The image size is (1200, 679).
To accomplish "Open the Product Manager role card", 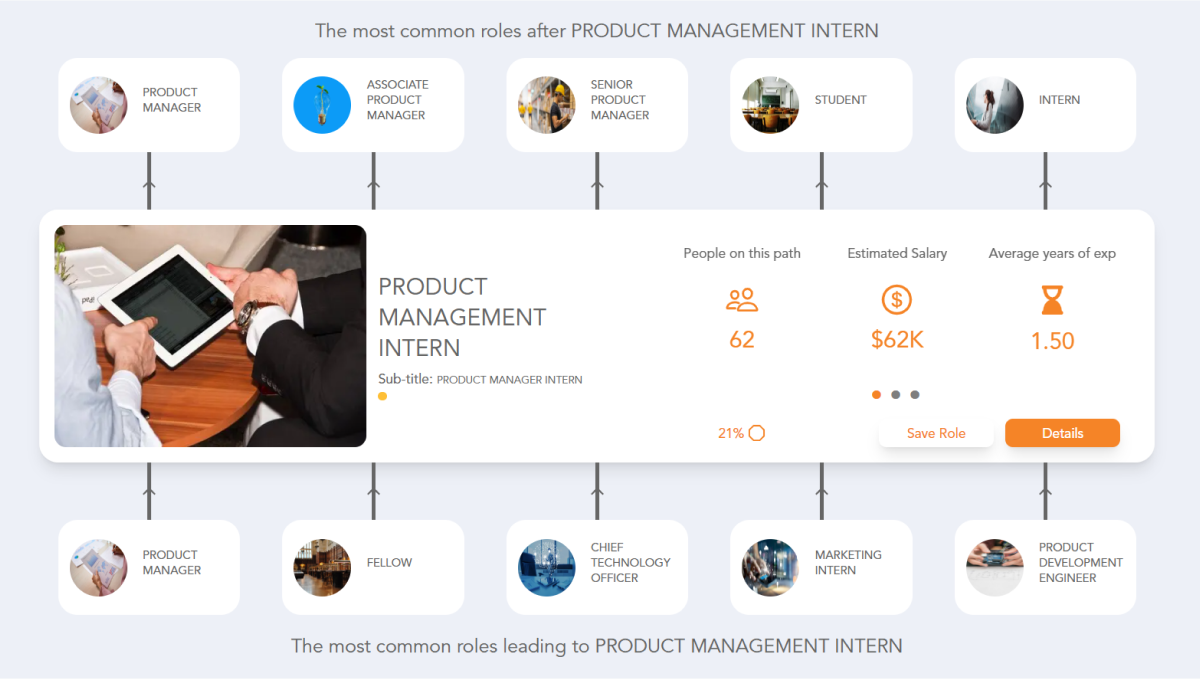I will click(x=149, y=105).
